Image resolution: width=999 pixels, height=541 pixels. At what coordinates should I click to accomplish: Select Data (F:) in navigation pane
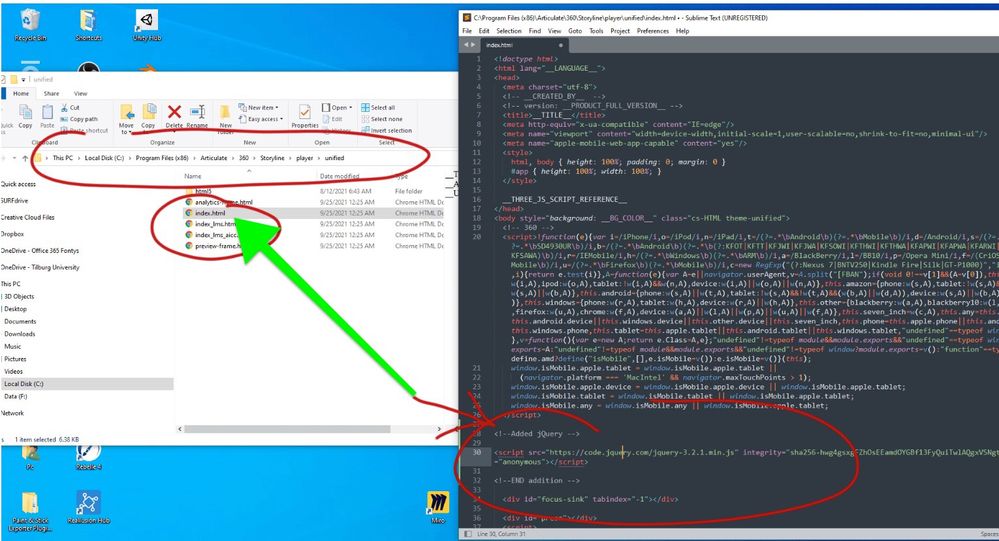[16, 396]
